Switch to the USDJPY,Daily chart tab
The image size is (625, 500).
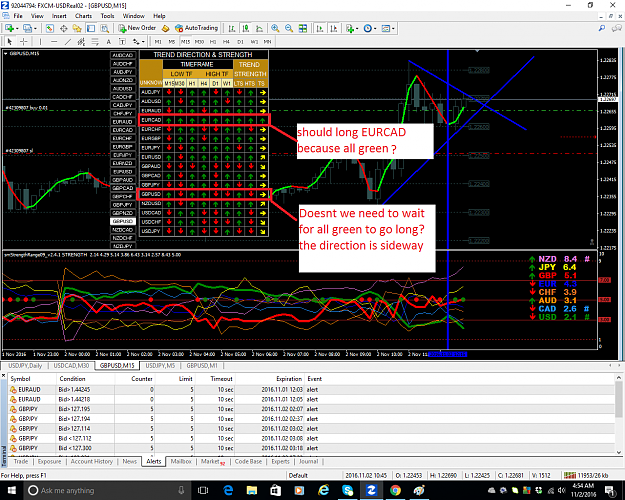pos(25,365)
